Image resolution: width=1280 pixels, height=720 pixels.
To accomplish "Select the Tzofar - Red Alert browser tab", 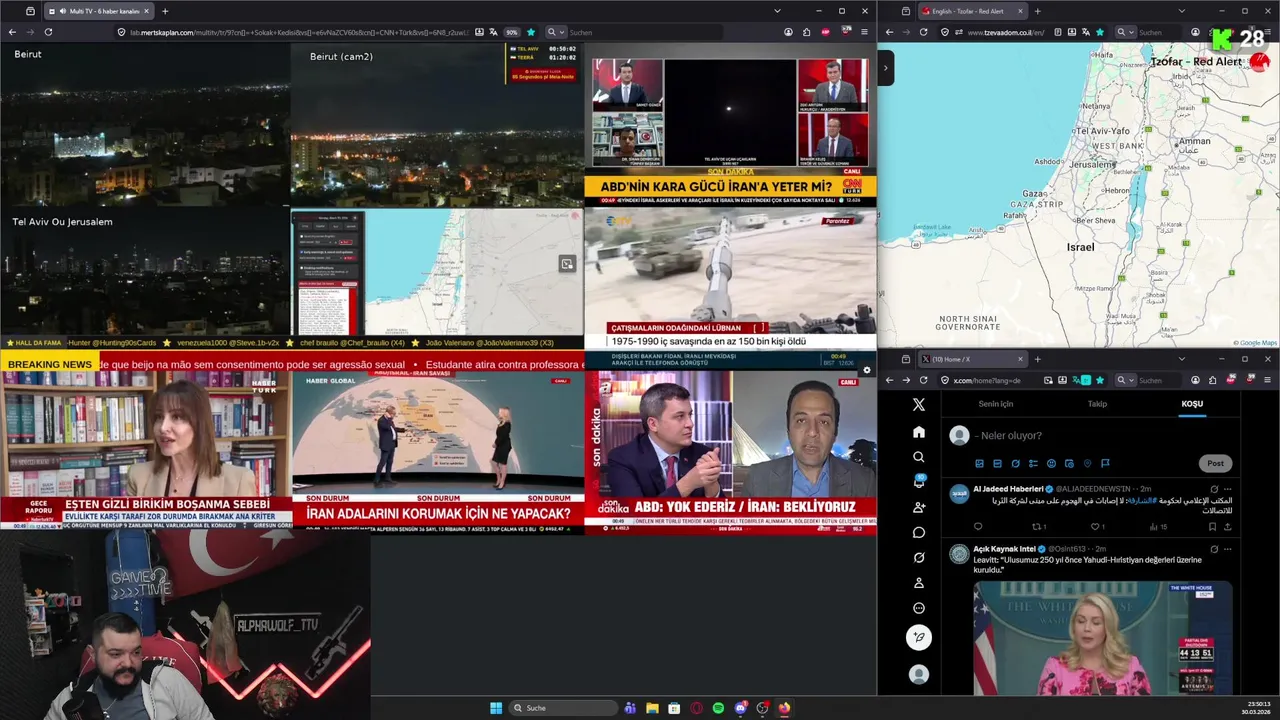I will [972, 11].
